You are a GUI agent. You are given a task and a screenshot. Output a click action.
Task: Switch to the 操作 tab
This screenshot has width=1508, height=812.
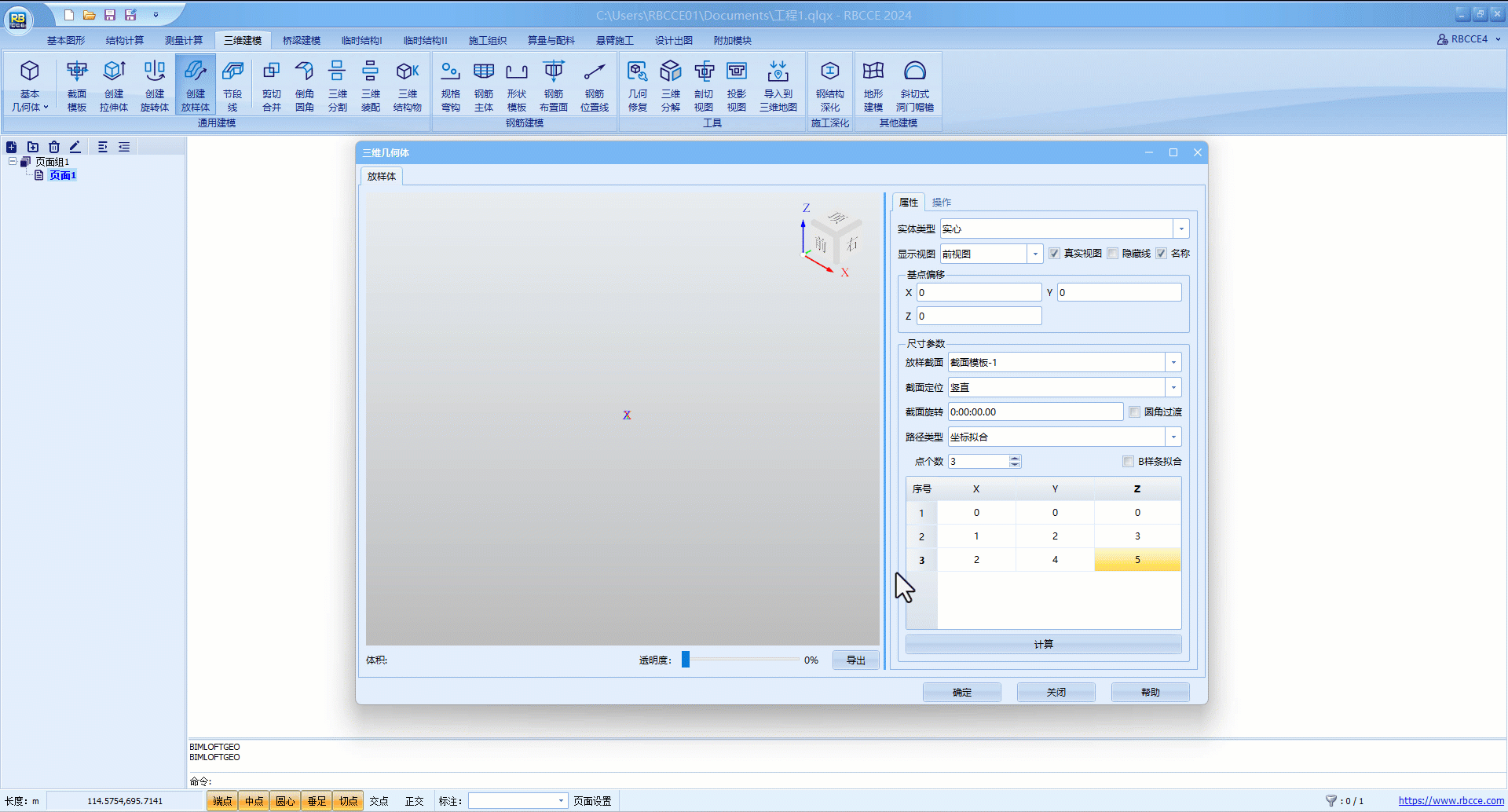[941, 203]
